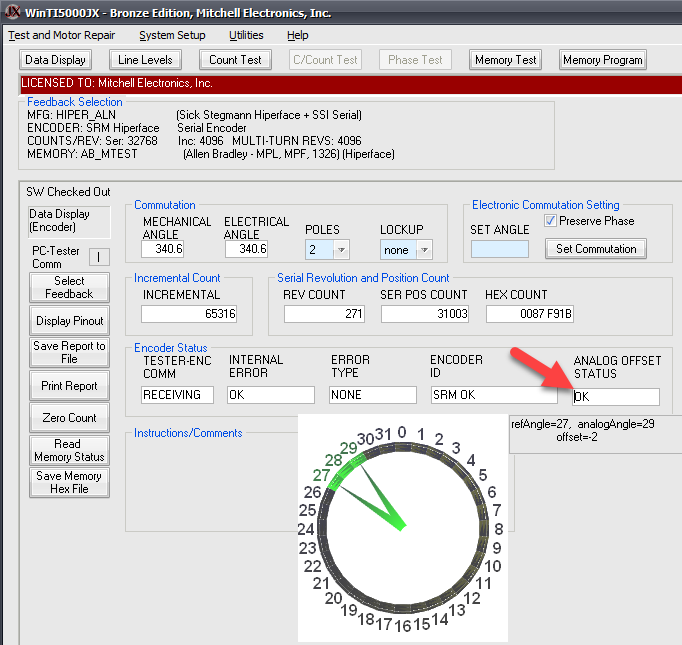Open Memory Program function
The image size is (682, 645).
point(603,60)
